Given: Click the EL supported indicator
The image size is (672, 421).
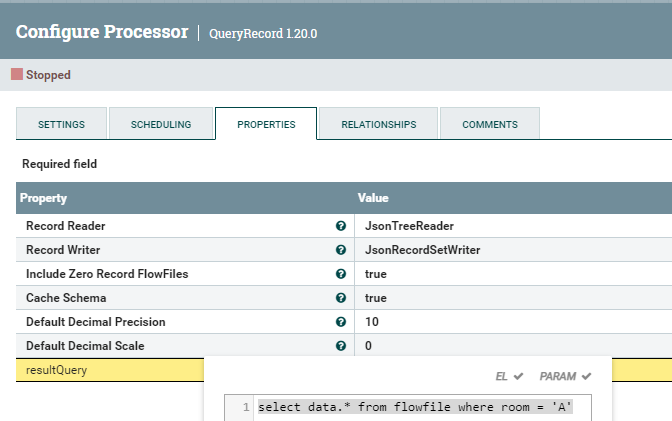Looking at the screenshot, I should pos(509,376).
